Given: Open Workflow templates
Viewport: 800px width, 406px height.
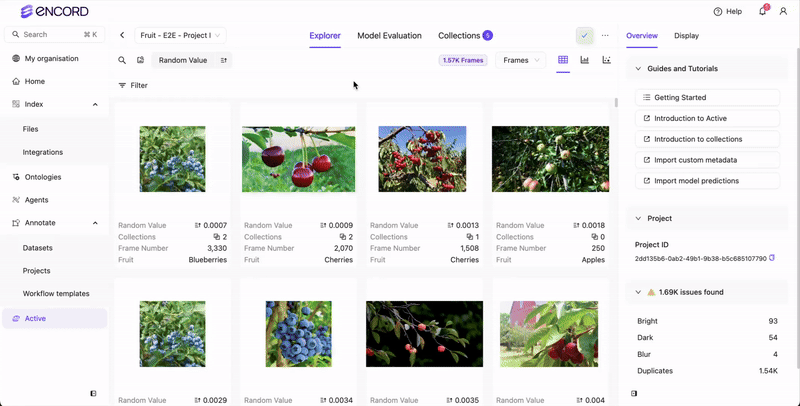Looking at the screenshot, I should pyautogui.click(x=56, y=294).
